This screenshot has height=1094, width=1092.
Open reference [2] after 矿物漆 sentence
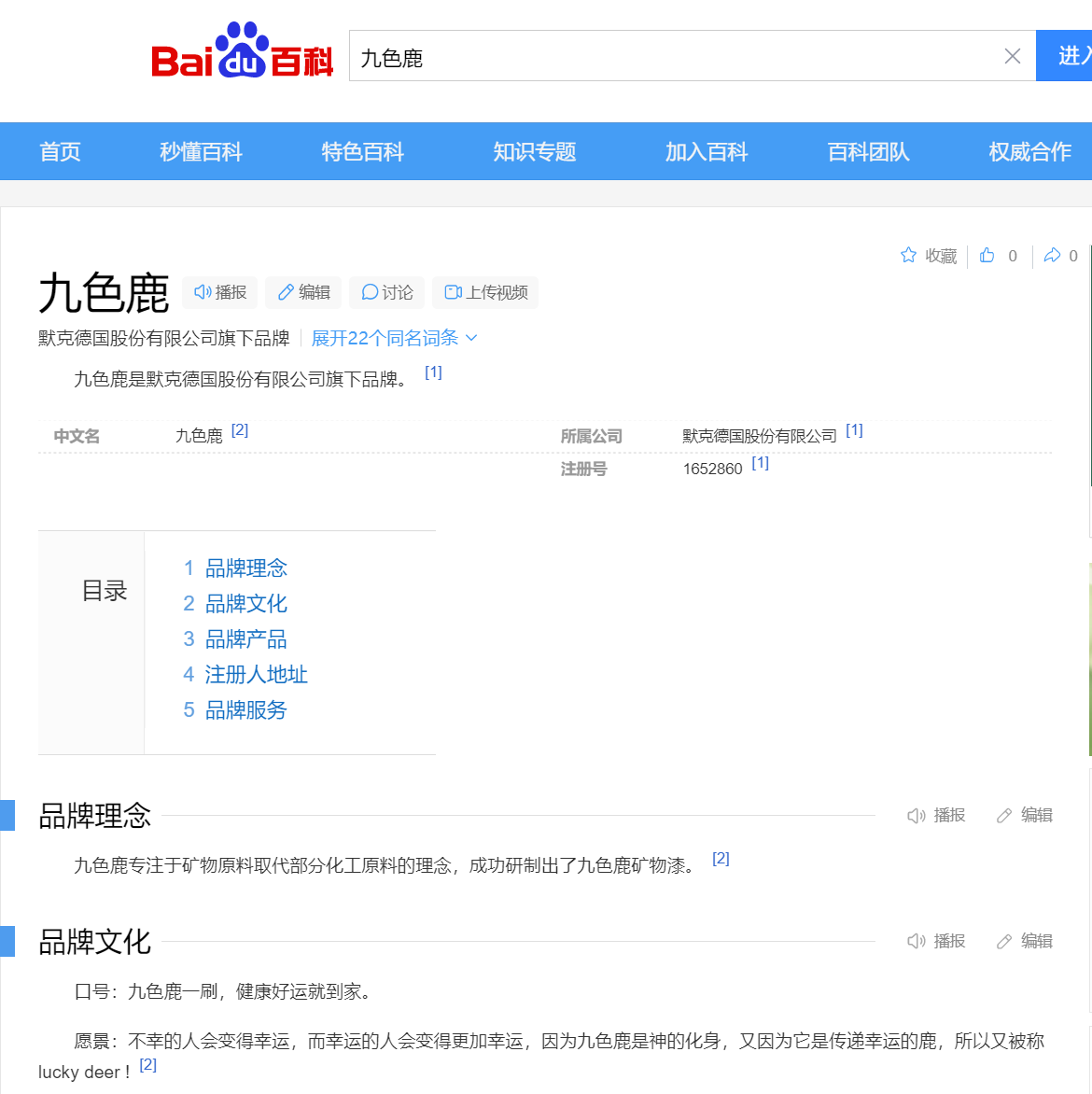coord(721,859)
